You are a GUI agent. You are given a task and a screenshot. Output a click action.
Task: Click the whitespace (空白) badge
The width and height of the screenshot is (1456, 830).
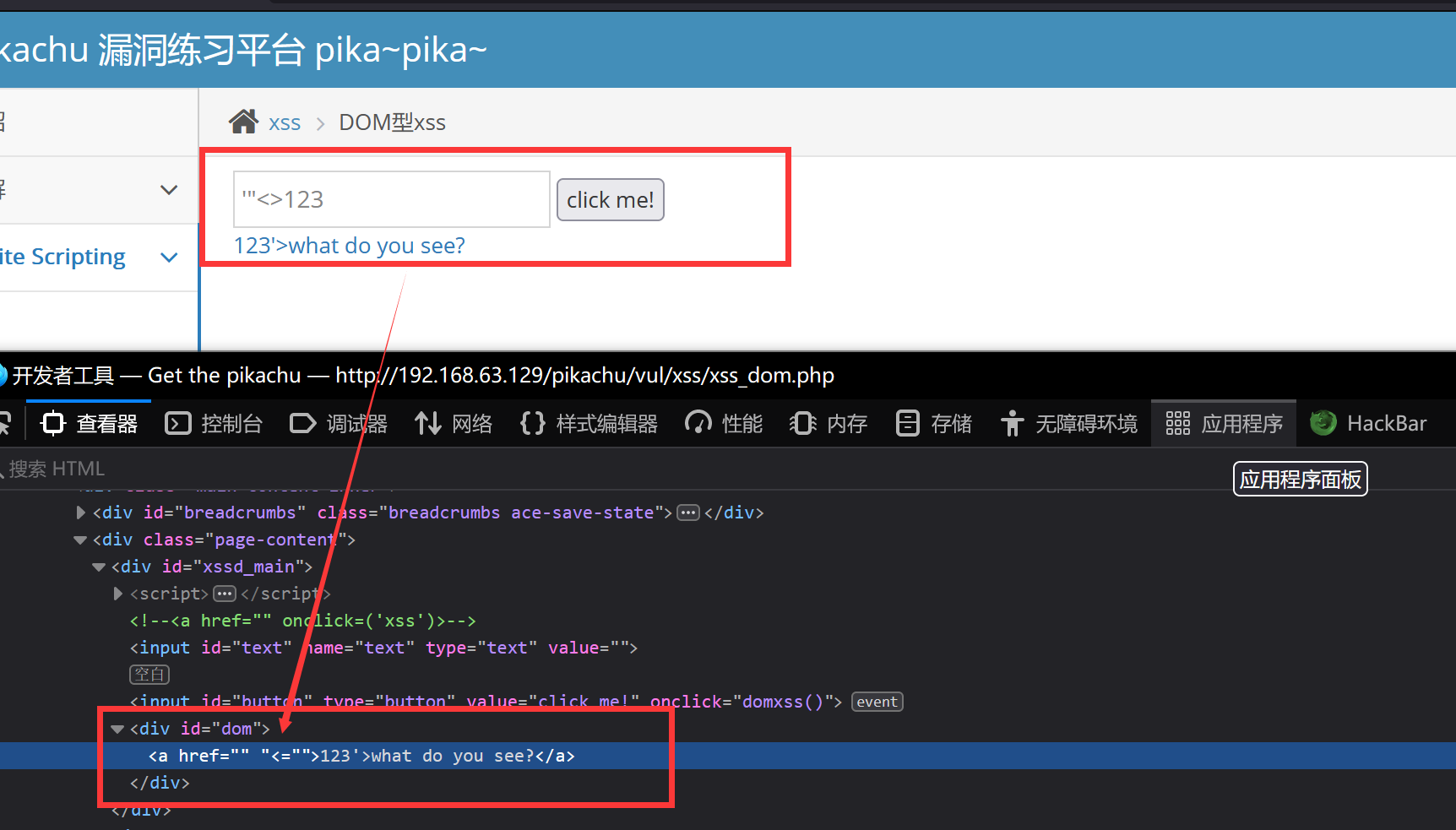tap(149, 675)
